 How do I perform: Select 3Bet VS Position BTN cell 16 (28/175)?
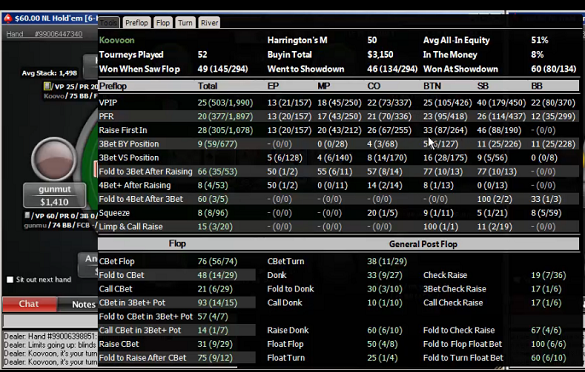(445, 158)
